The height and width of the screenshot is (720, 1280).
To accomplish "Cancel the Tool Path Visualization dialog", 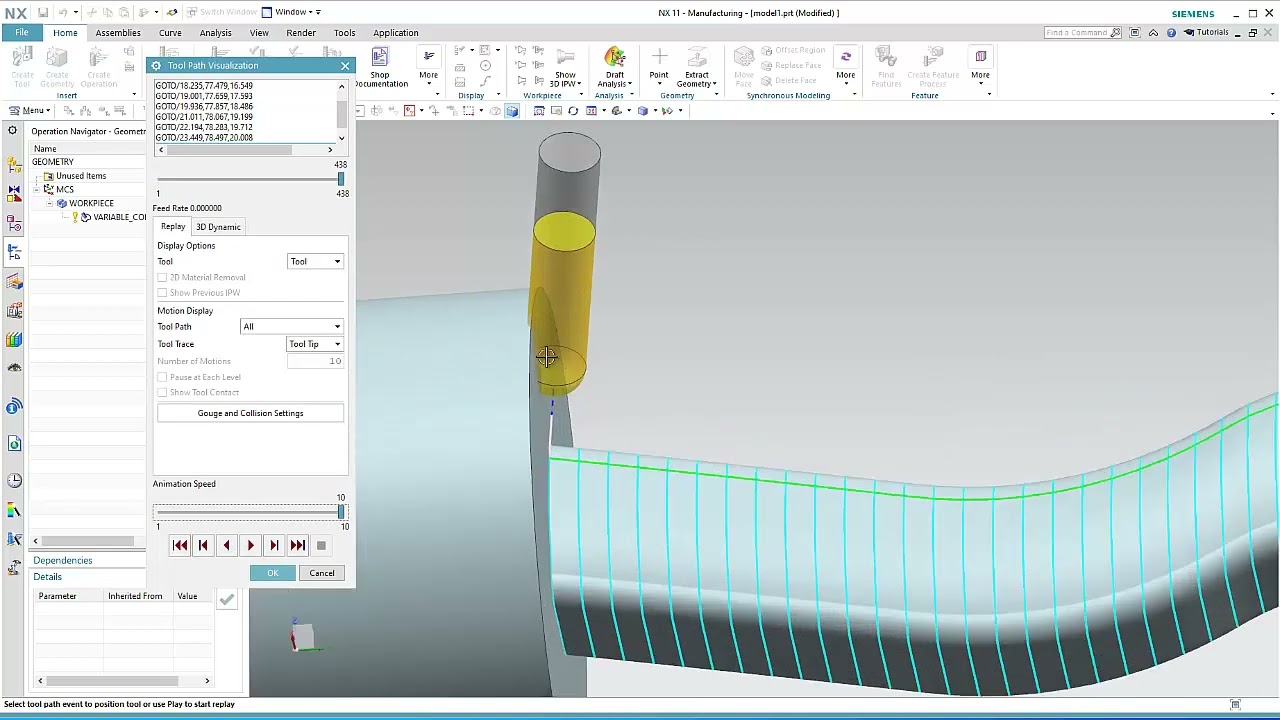I will (x=322, y=573).
